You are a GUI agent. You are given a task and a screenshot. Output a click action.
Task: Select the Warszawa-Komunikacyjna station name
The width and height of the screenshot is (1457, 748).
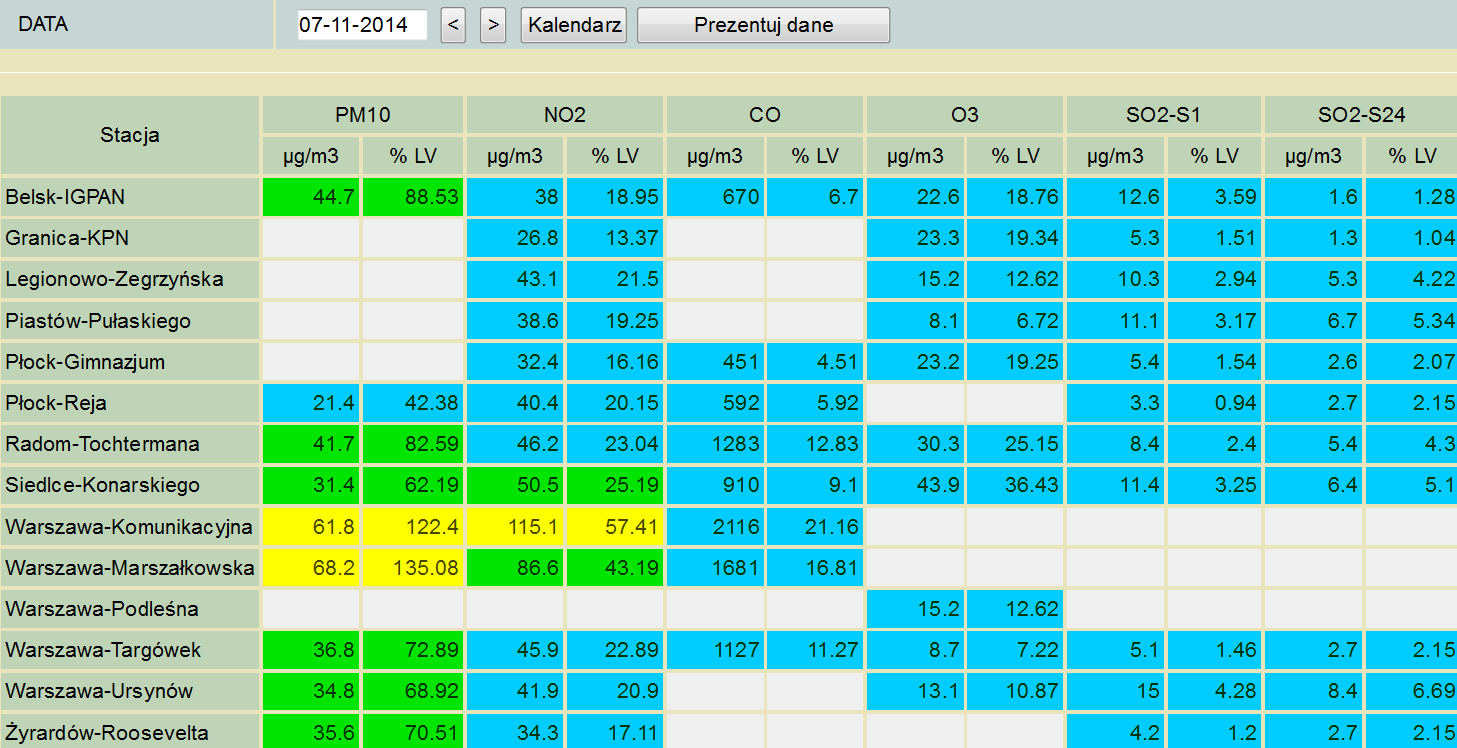[x=130, y=526]
